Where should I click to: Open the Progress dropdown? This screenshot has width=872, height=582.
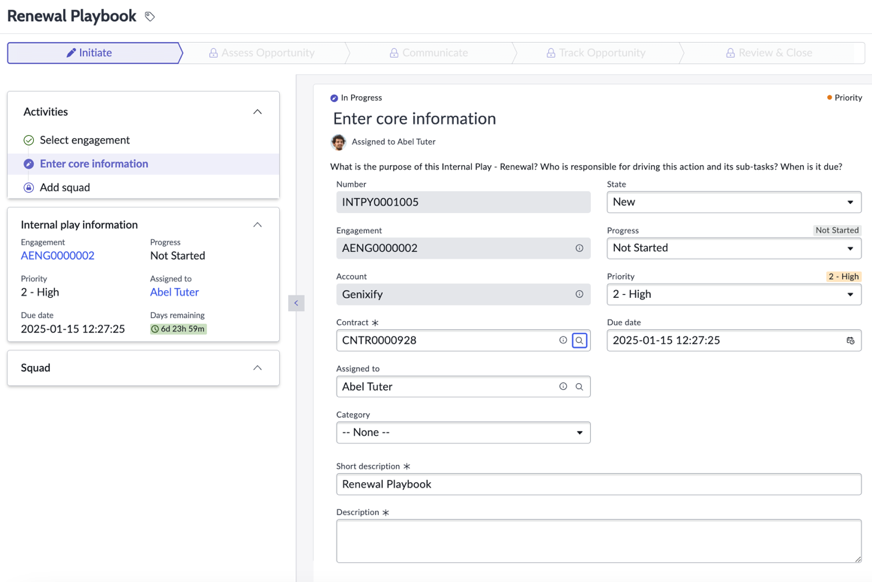click(x=734, y=248)
